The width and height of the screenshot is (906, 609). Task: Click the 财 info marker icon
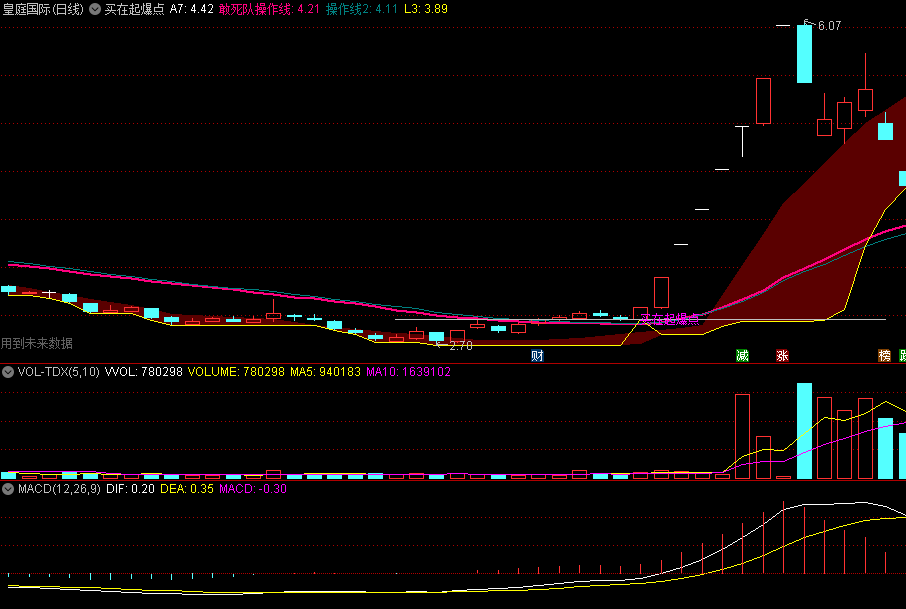point(537,355)
